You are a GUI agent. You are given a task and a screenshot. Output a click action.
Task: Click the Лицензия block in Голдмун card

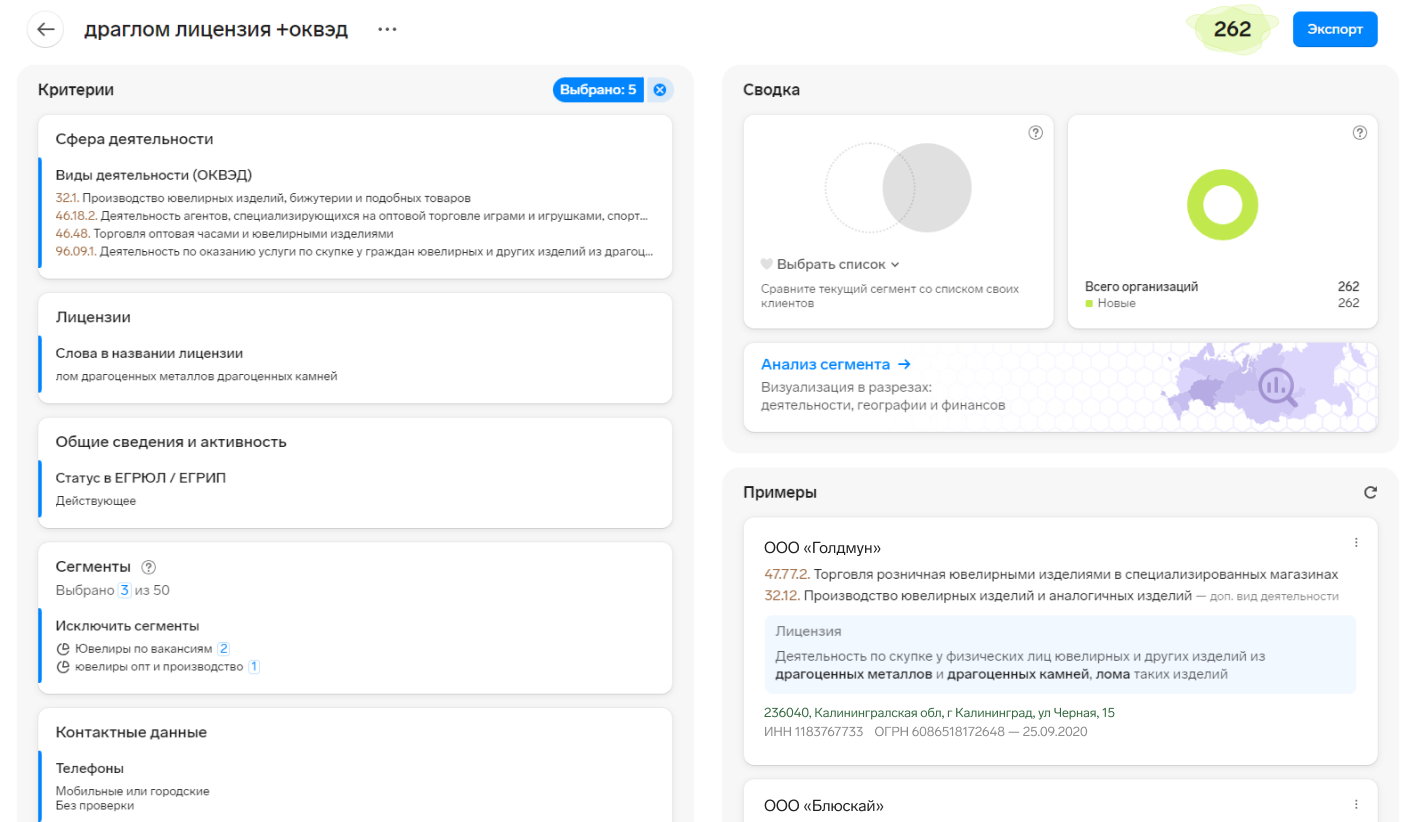click(x=1060, y=654)
